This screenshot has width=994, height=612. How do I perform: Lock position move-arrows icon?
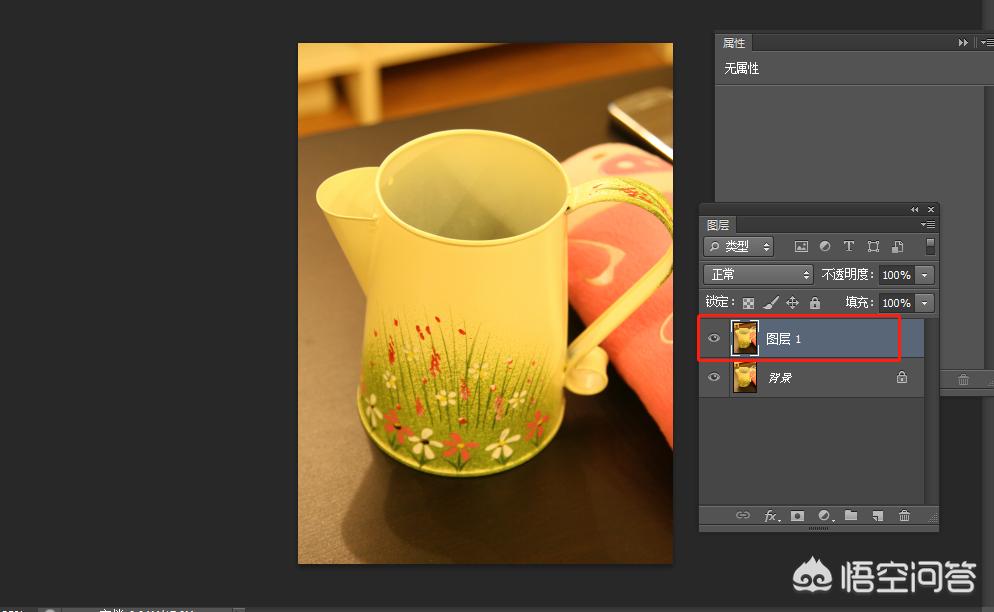[x=792, y=303]
